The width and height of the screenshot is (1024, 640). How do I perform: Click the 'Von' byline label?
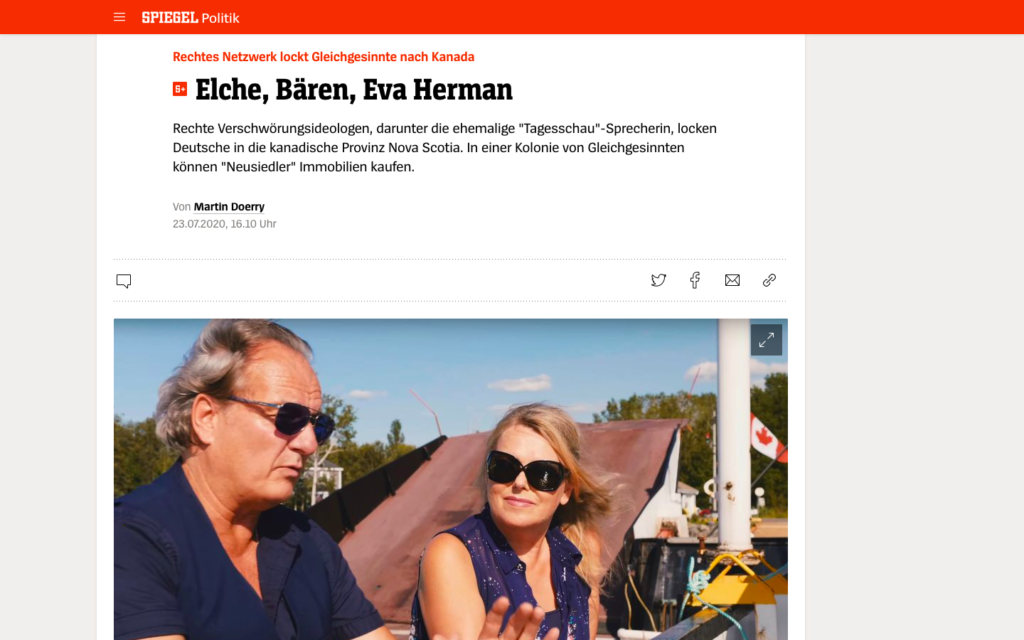tap(182, 207)
